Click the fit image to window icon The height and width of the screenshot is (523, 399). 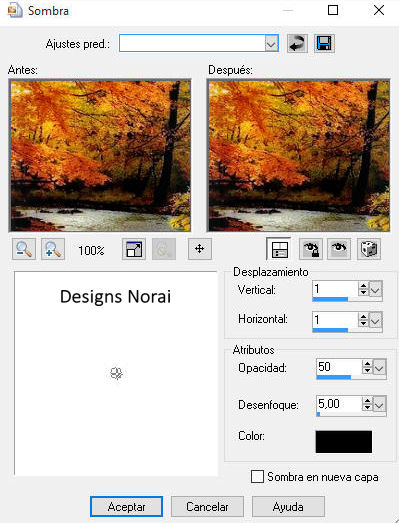point(134,249)
